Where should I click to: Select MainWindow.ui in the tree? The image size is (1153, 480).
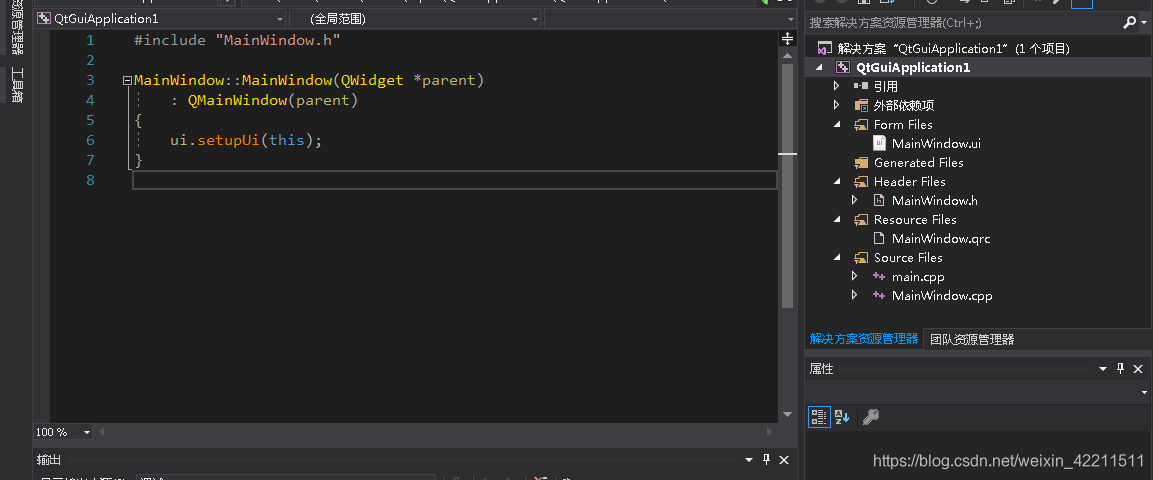936,144
